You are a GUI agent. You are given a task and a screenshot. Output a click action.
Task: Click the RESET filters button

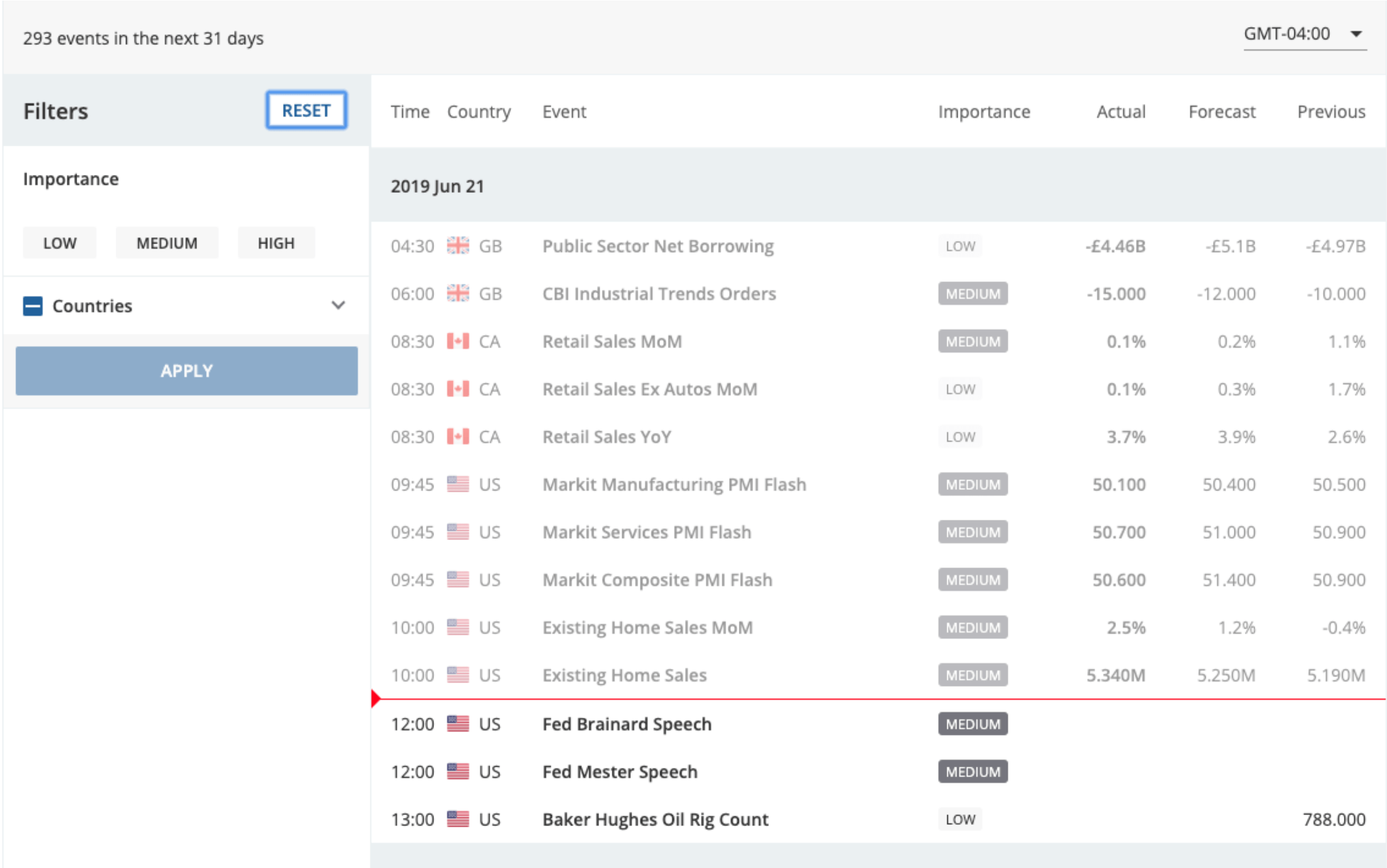click(306, 110)
